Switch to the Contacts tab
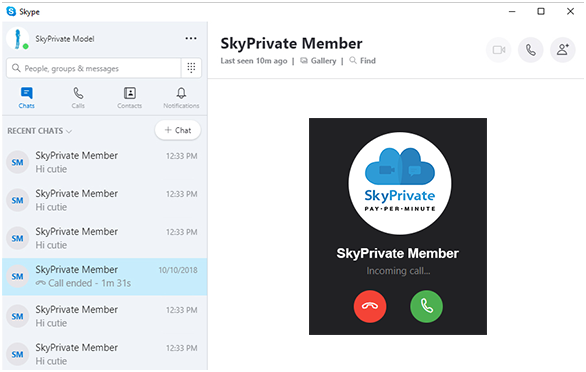The height and width of the screenshot is (372, 586). [x=130, y=98]
